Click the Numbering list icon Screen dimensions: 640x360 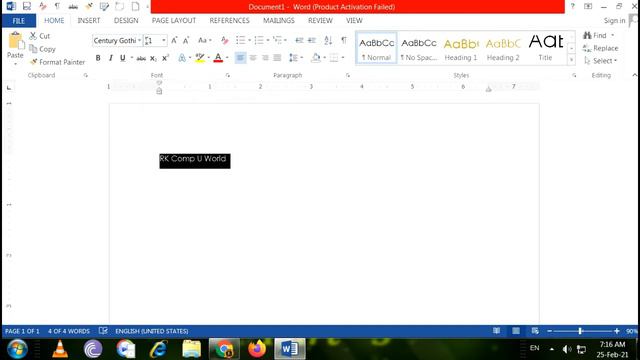(259, 40)
